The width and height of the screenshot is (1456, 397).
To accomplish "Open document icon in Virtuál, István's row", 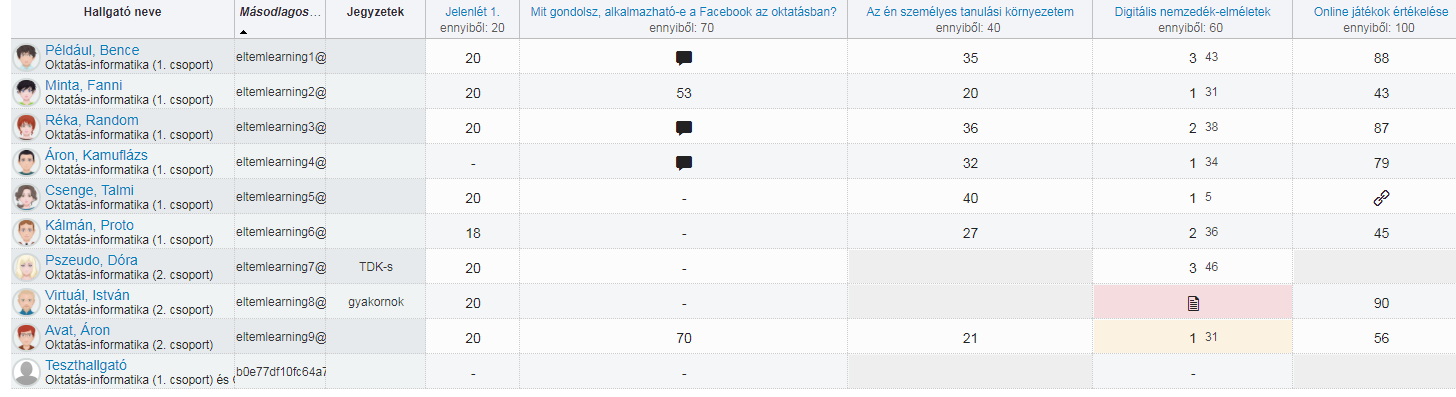I will coord(1193,303).
